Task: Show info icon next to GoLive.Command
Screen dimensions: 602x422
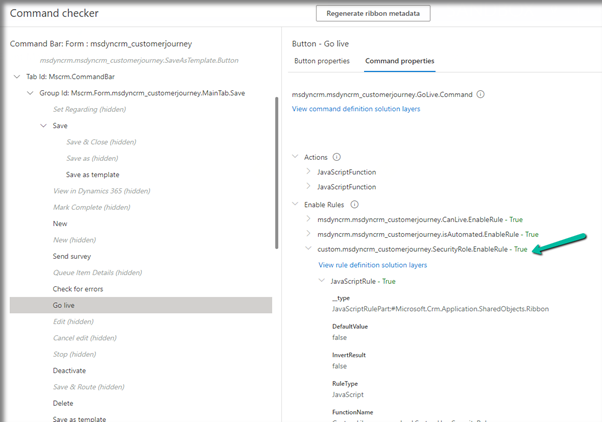Action: [x=480, y=94]
